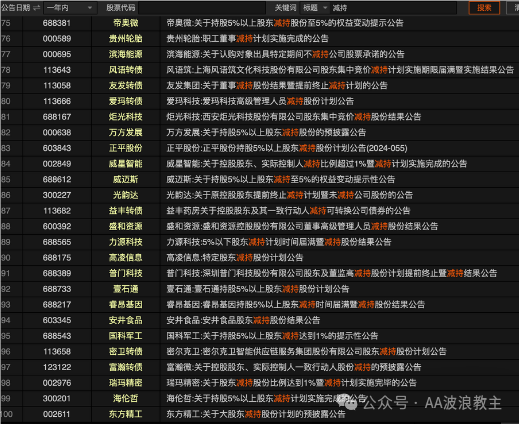The height and width of the screenshot is (424, 519).
Task: Open the 帝奥微 announcement title link
Action: (x=285, y=23)
